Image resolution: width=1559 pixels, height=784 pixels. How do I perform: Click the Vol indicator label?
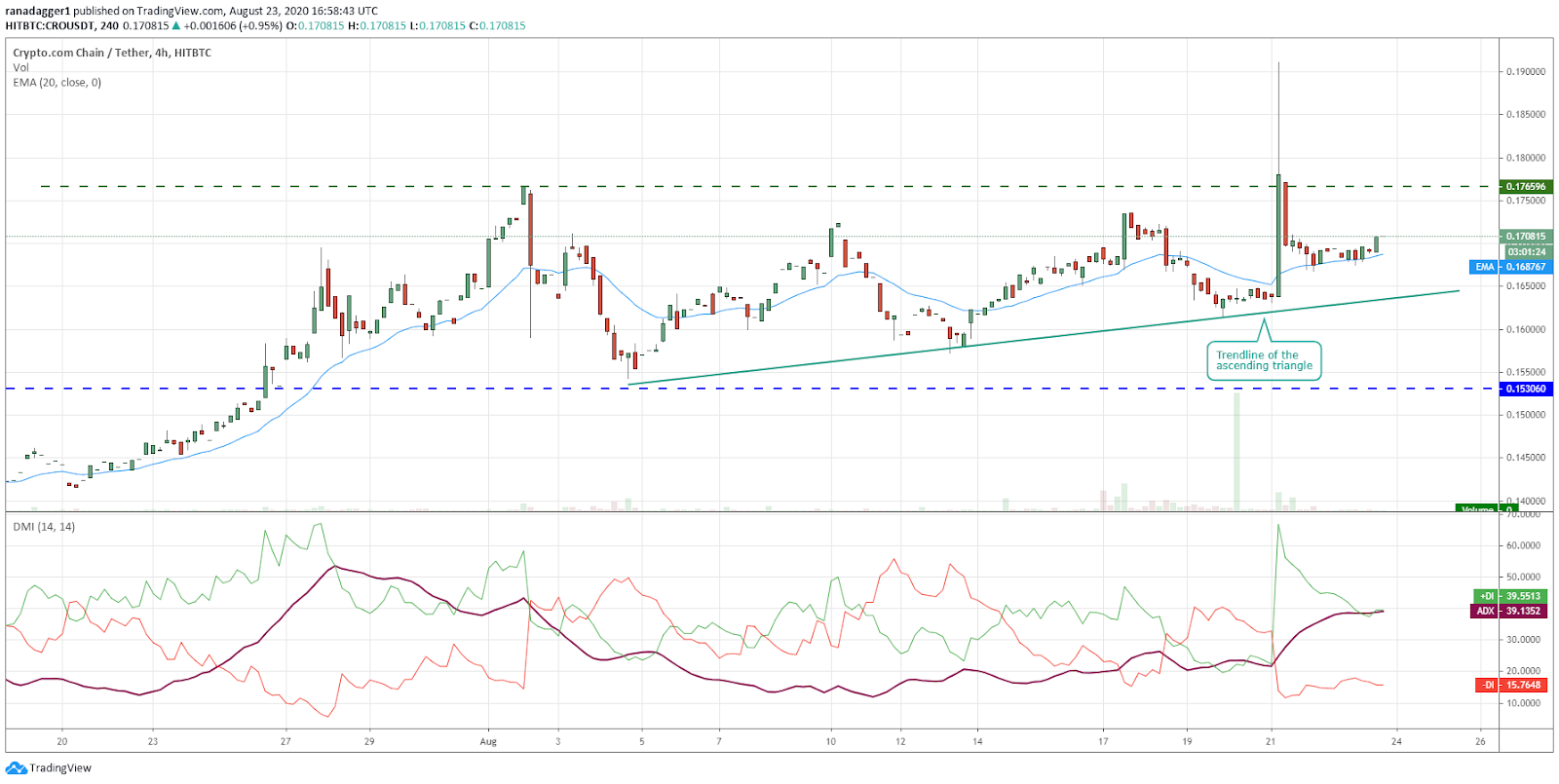(x=20, y=67)
